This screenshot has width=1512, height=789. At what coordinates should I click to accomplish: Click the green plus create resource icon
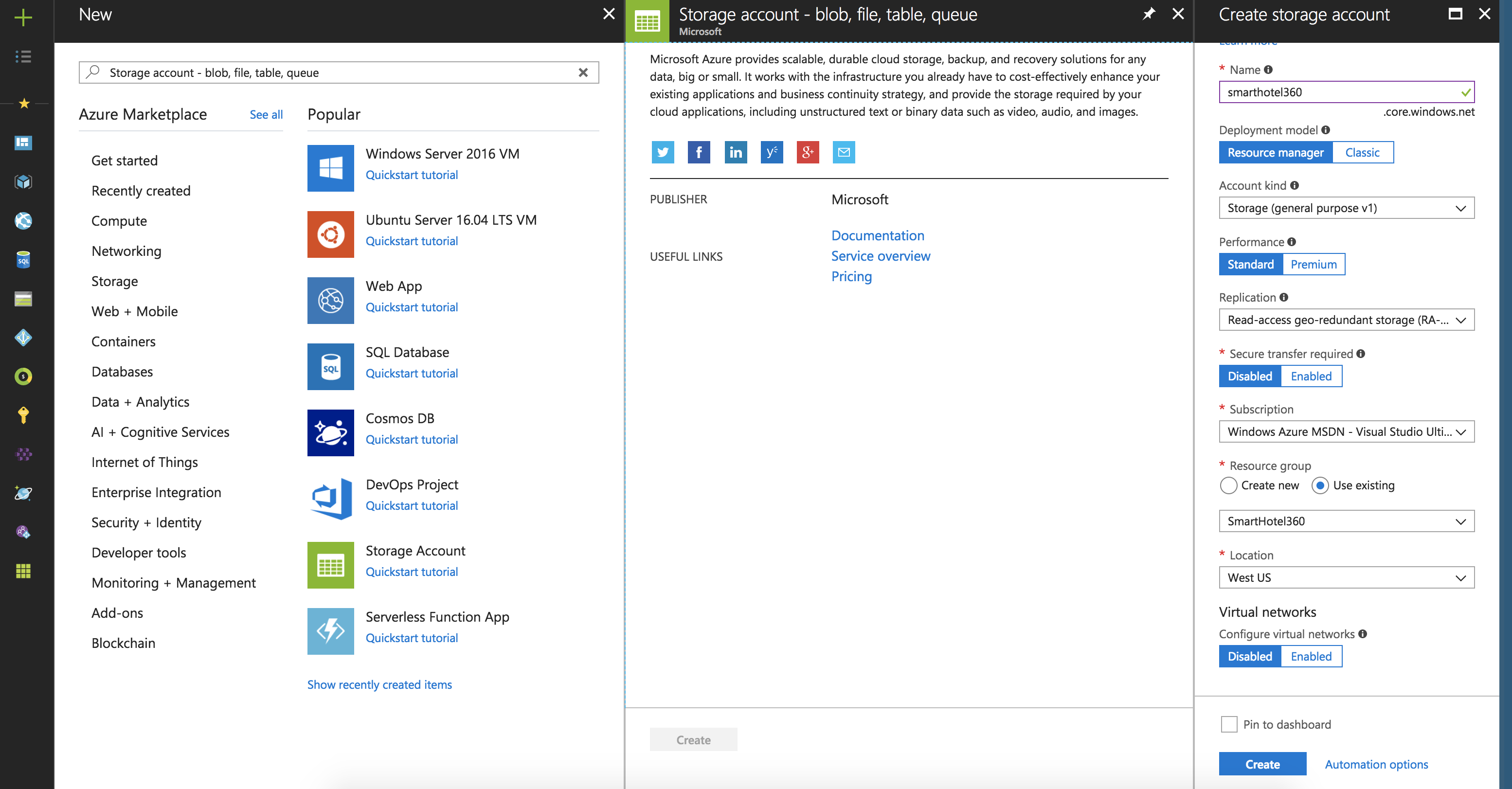(x=23, y=17)
